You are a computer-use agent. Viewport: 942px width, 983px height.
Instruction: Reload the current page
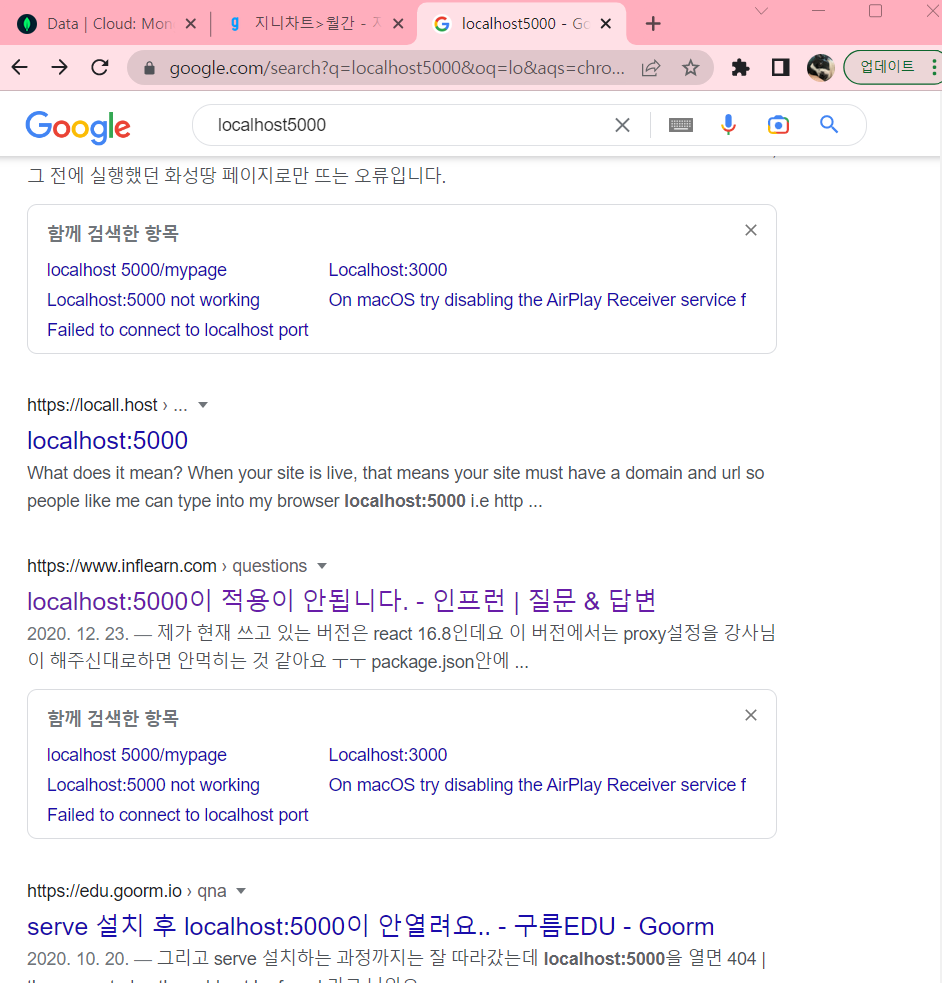pos(100,67)
